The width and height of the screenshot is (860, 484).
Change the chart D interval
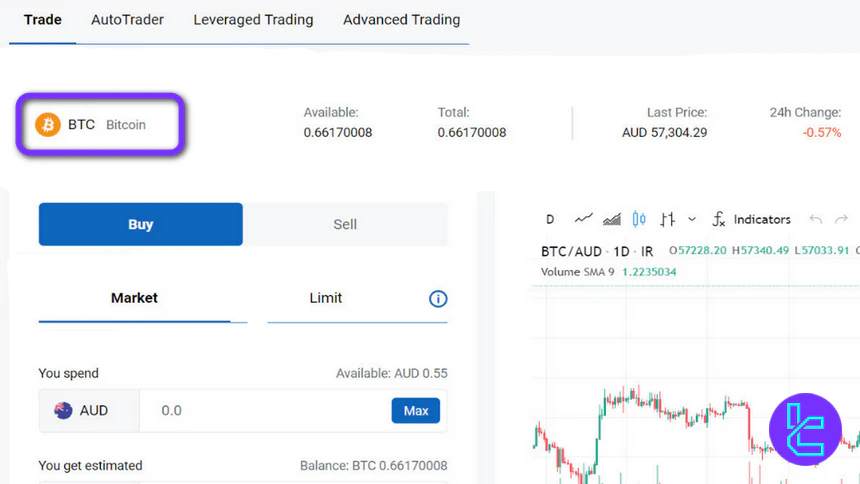(x=550, y=220)
